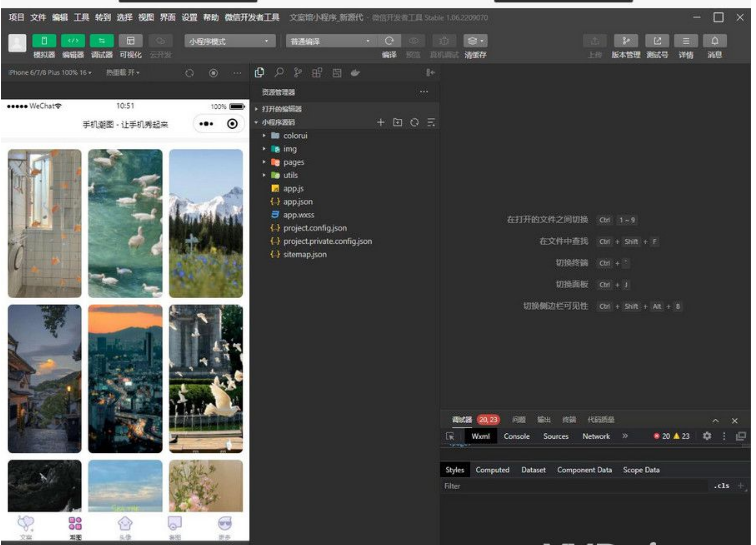
Task: Toggle the 模拟器 simulator panel button
Action: click(x=44, y=41)
